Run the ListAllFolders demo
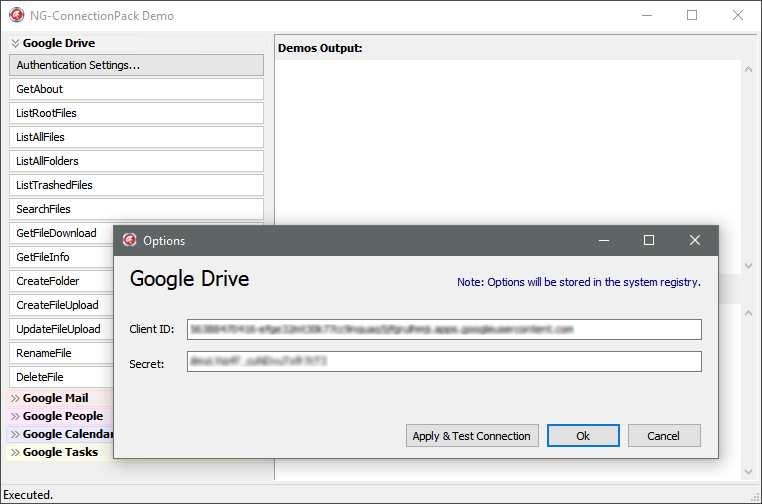762x504 pixels. (136, 161)
